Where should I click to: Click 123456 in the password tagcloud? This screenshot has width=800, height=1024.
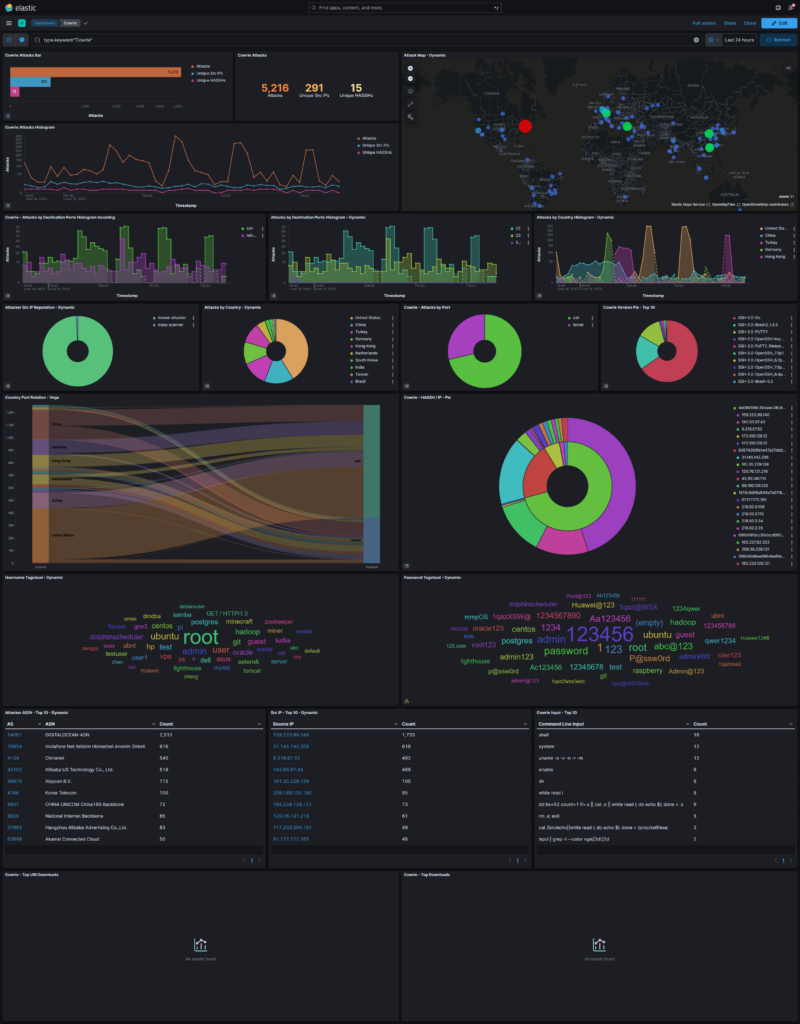pyautogui.click(x=600, y=633)
